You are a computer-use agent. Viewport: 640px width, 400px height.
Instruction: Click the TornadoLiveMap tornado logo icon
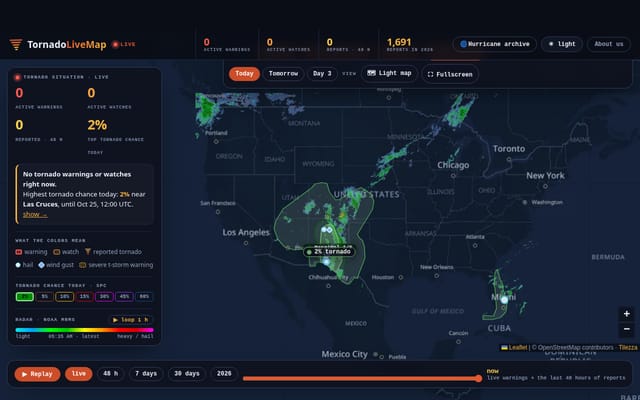pos(16,44)
